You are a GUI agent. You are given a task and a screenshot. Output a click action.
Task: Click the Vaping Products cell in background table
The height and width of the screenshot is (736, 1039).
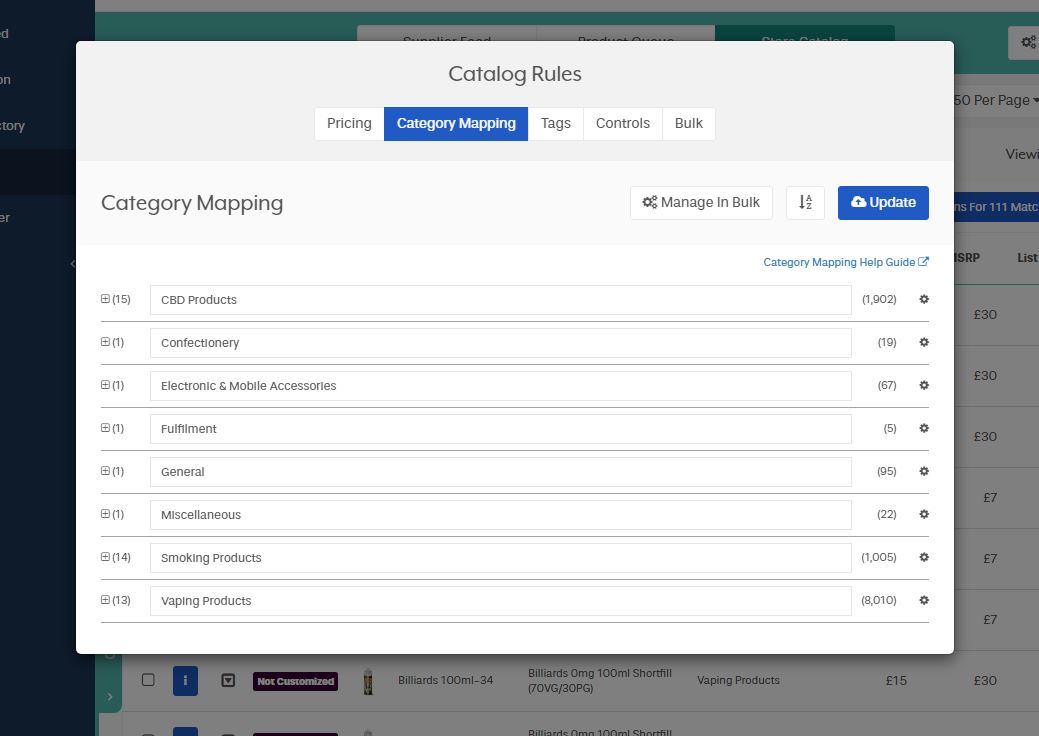pyautogui.click(x=738, y=680)
